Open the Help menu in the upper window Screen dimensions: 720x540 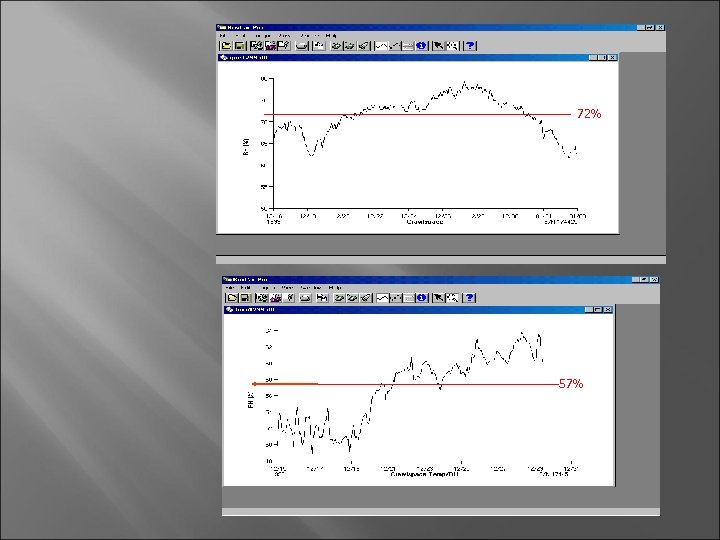pyautogui.click(x=331, y=35)
